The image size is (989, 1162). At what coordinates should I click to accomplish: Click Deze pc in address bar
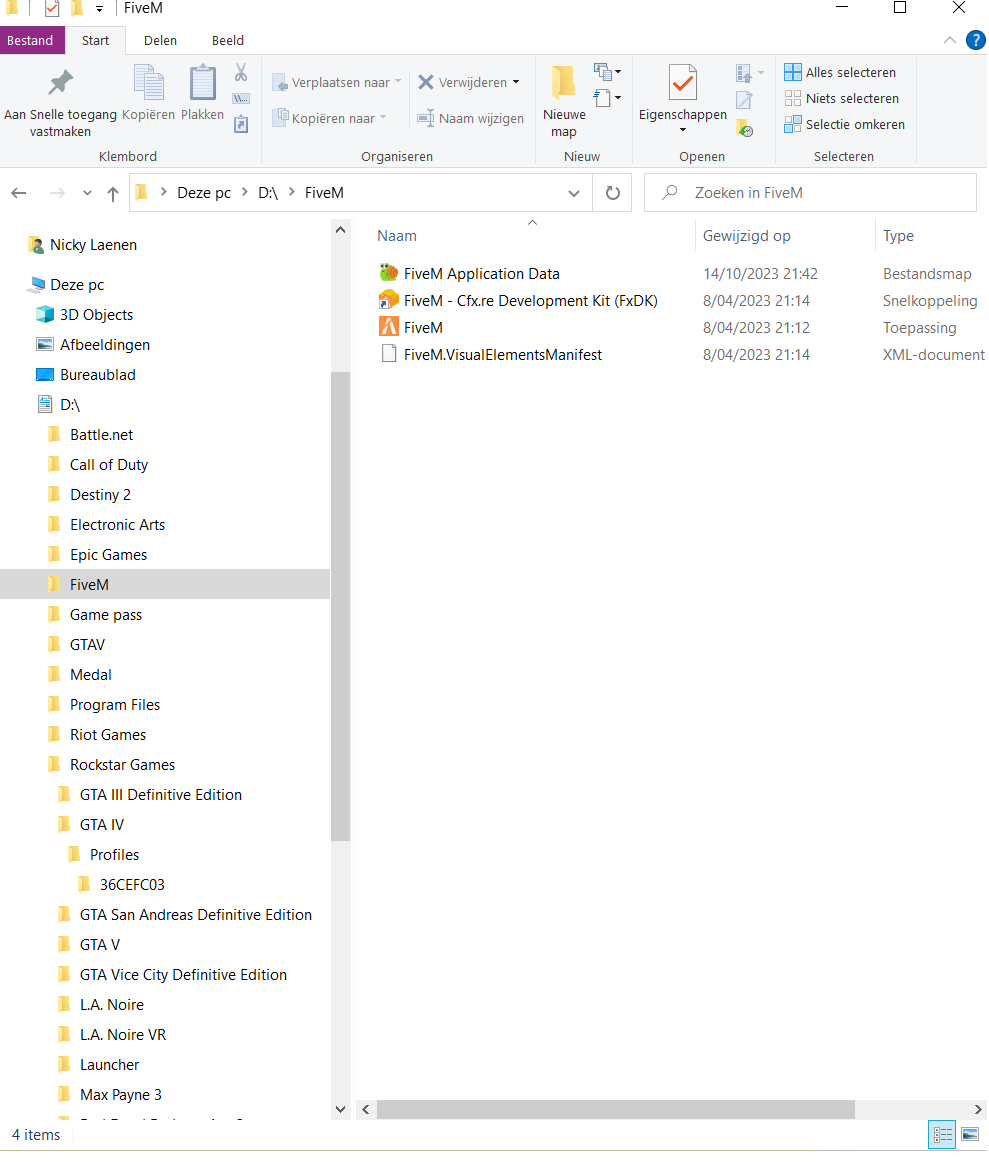(x=204, y=193)
